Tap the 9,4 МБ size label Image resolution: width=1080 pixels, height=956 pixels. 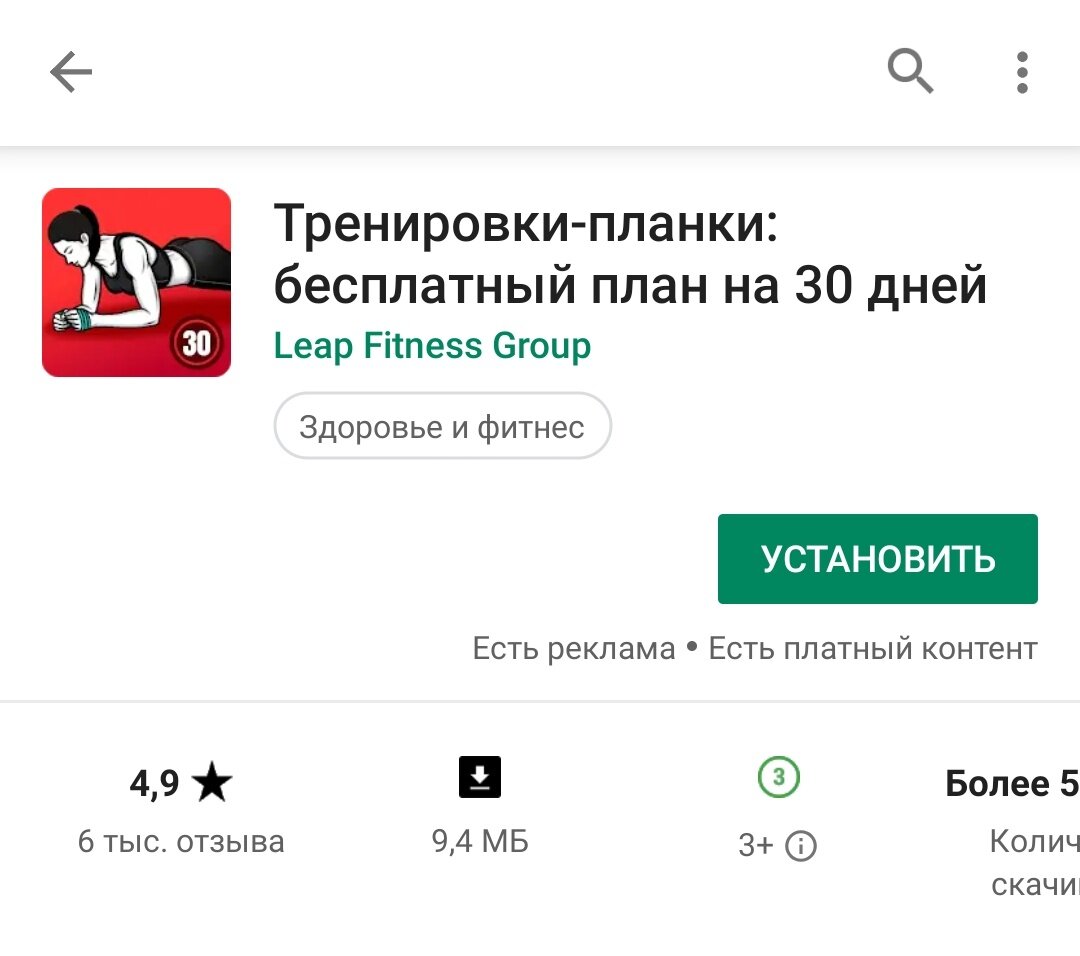pyautogui.click(x=480, y=842)
